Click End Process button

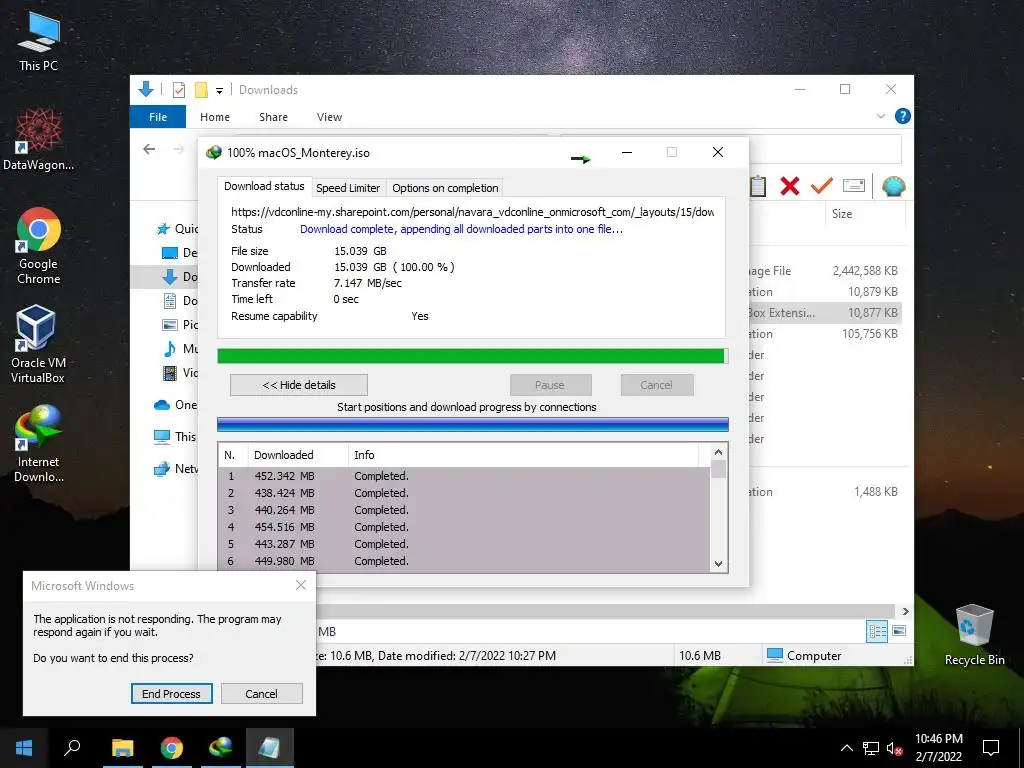point(172,694)
